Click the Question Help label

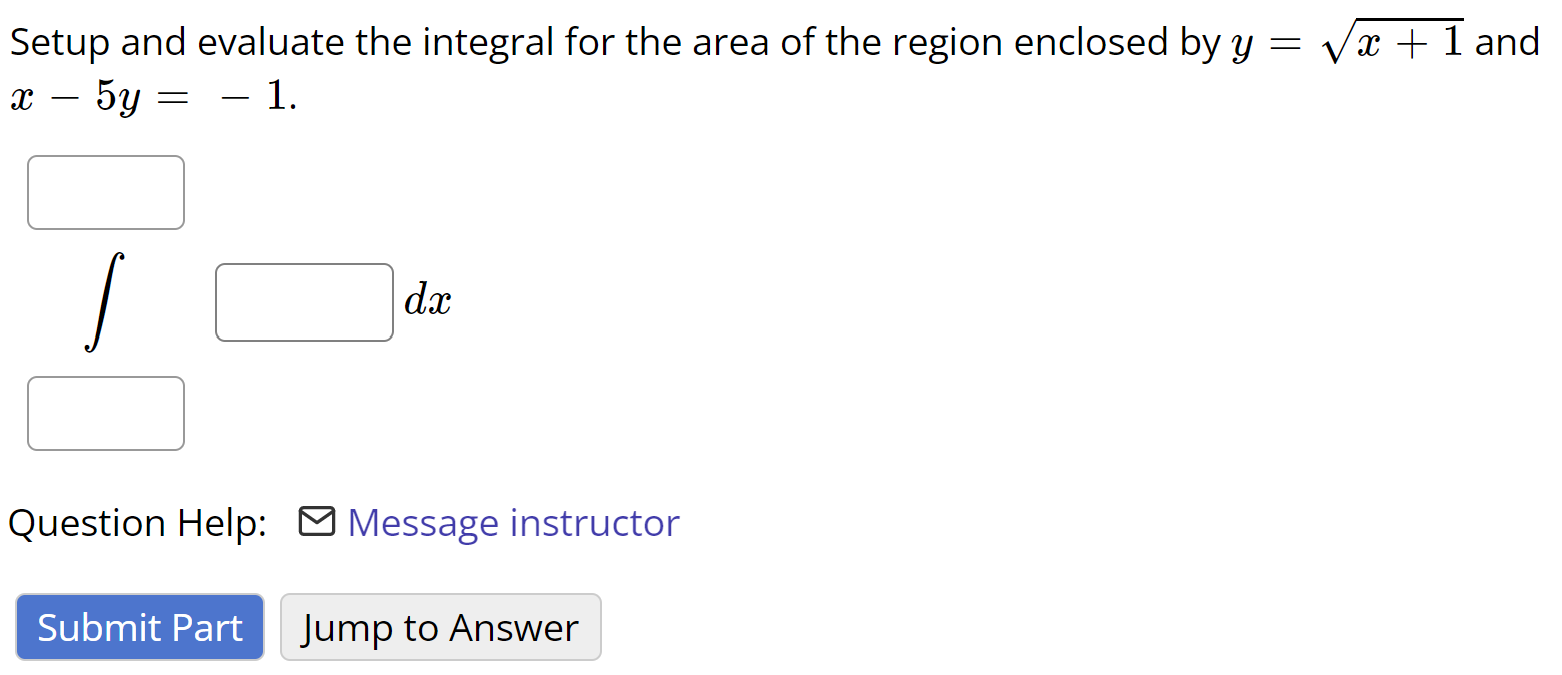tap(137, 522)
